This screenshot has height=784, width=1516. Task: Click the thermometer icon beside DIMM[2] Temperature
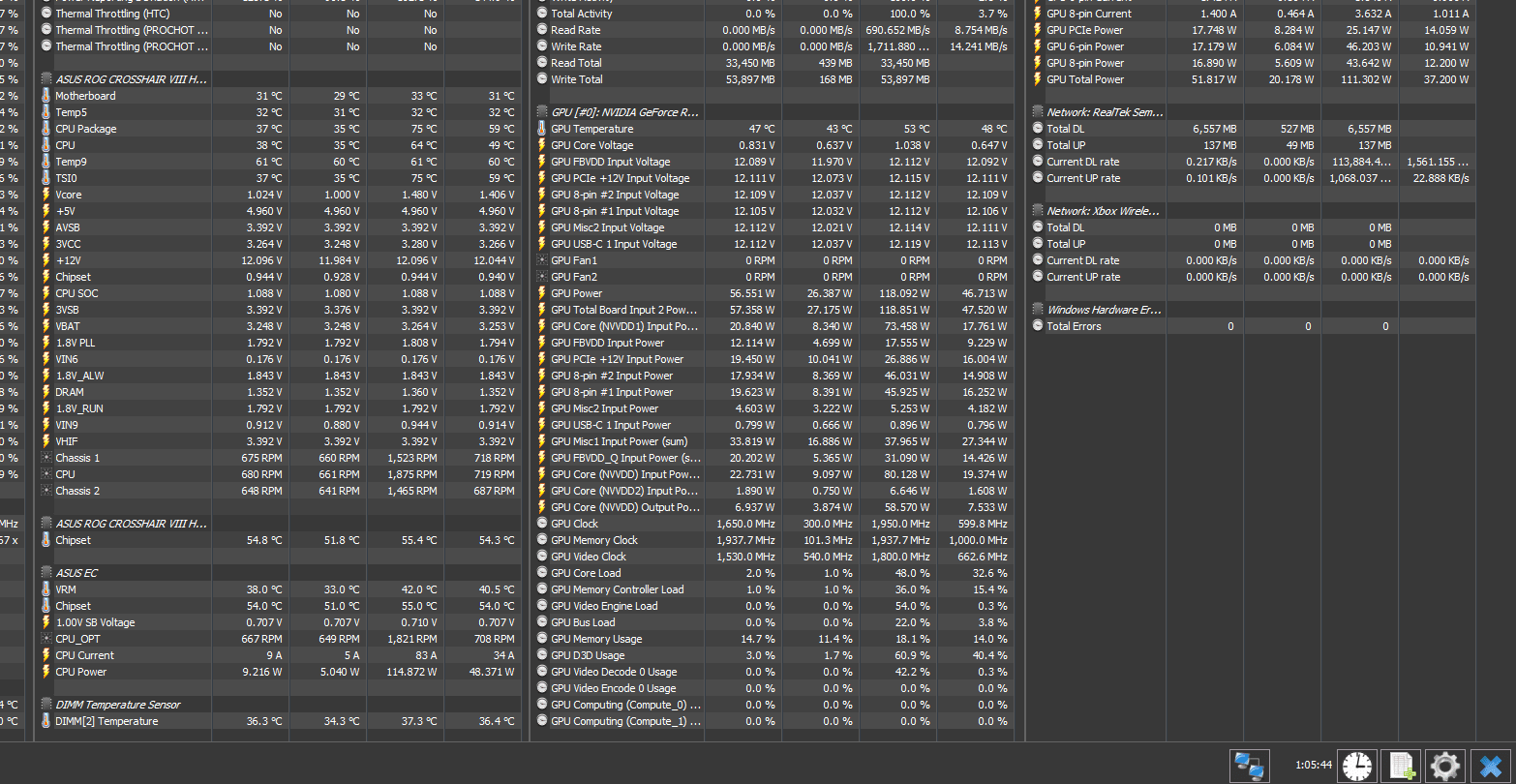[46, 721]
